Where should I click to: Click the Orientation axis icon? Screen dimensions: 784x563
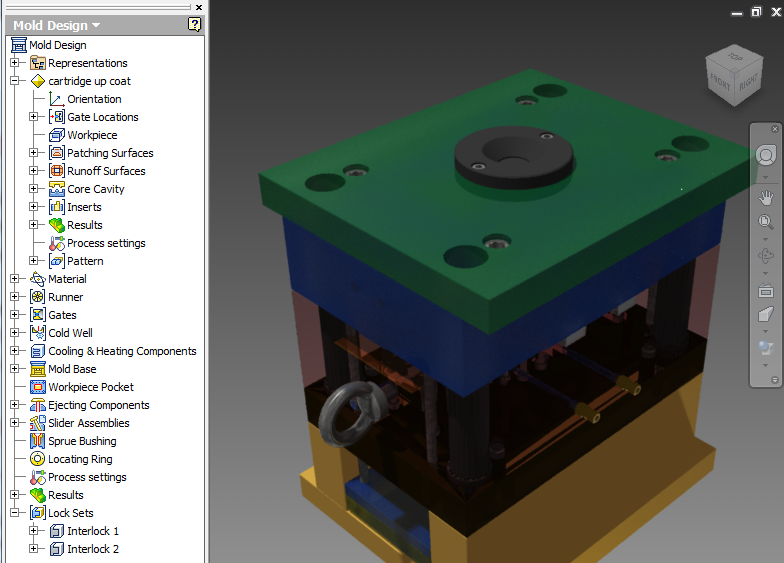[x=57, y=99]
